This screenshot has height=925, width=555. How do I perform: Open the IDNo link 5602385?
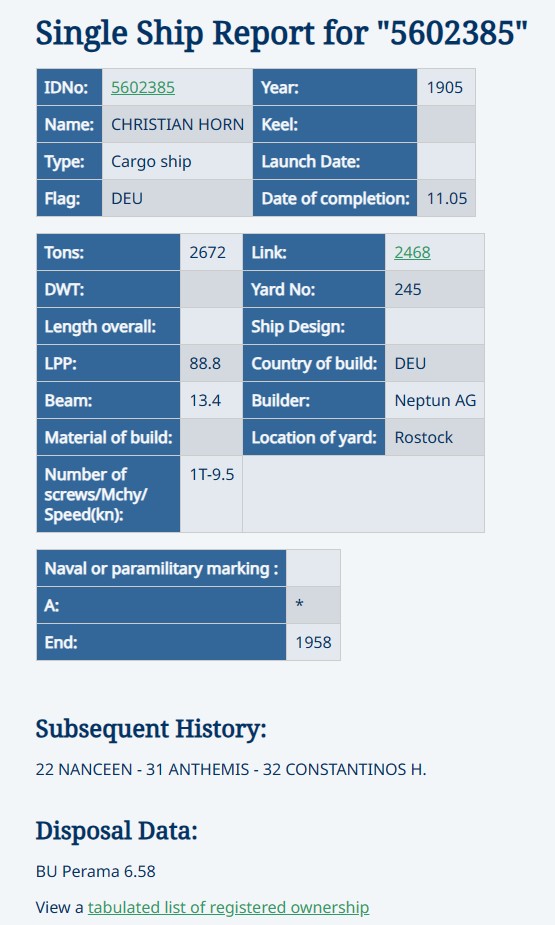(x=143, y=87)
